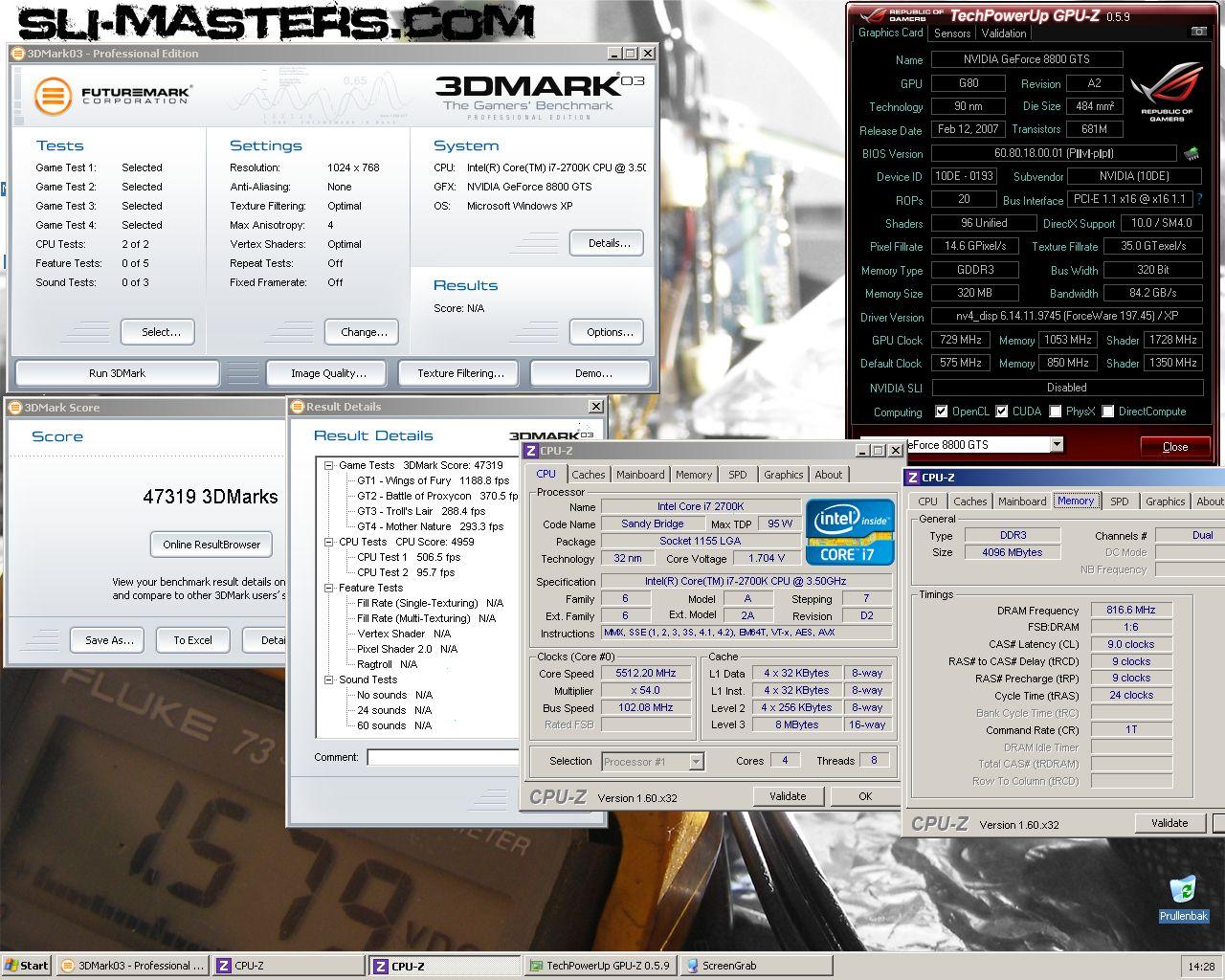The image size is (1225, 980).
Task: Click the Driver Version field in GPU-Z
Action: point(1067,317)
